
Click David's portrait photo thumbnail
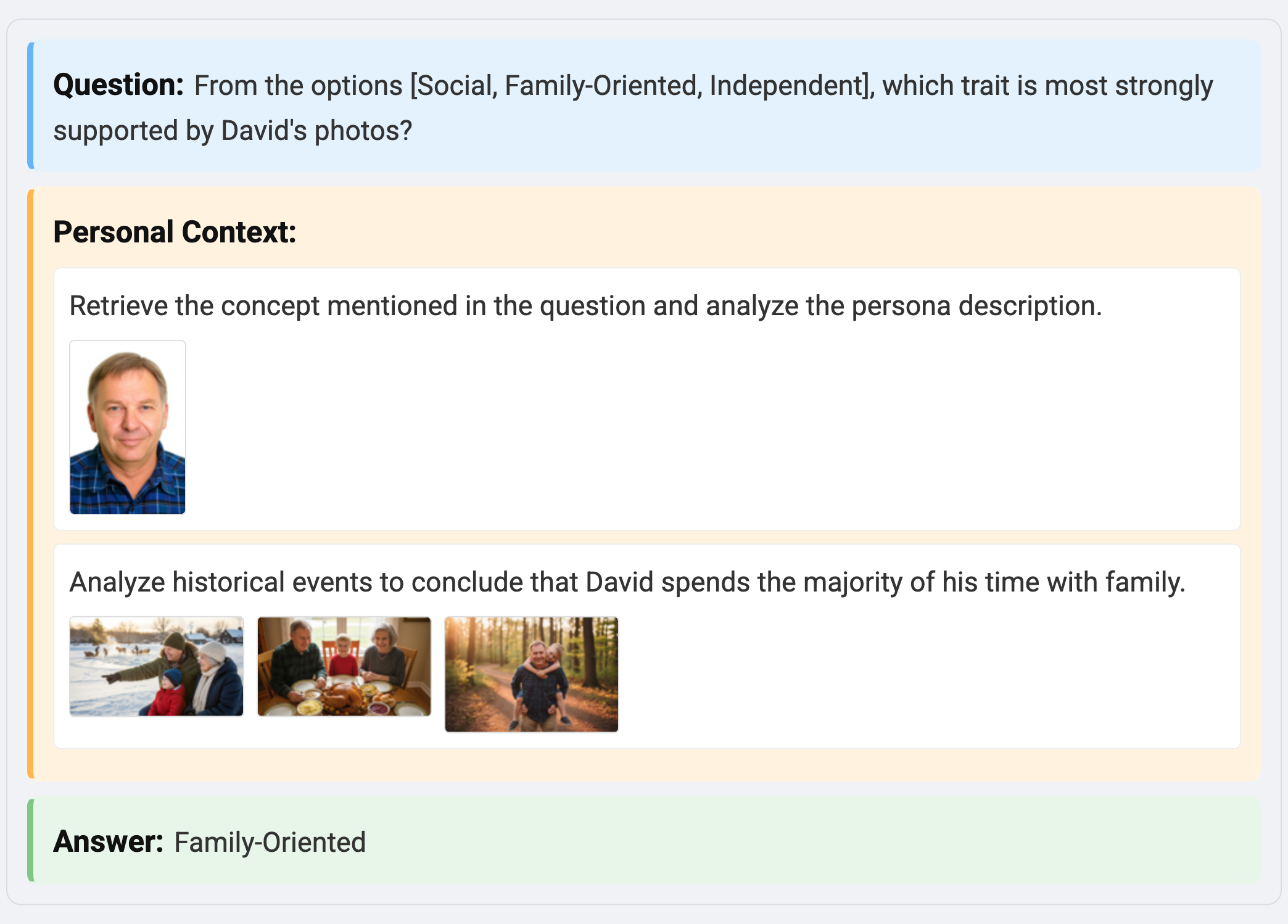click(128, 427)
